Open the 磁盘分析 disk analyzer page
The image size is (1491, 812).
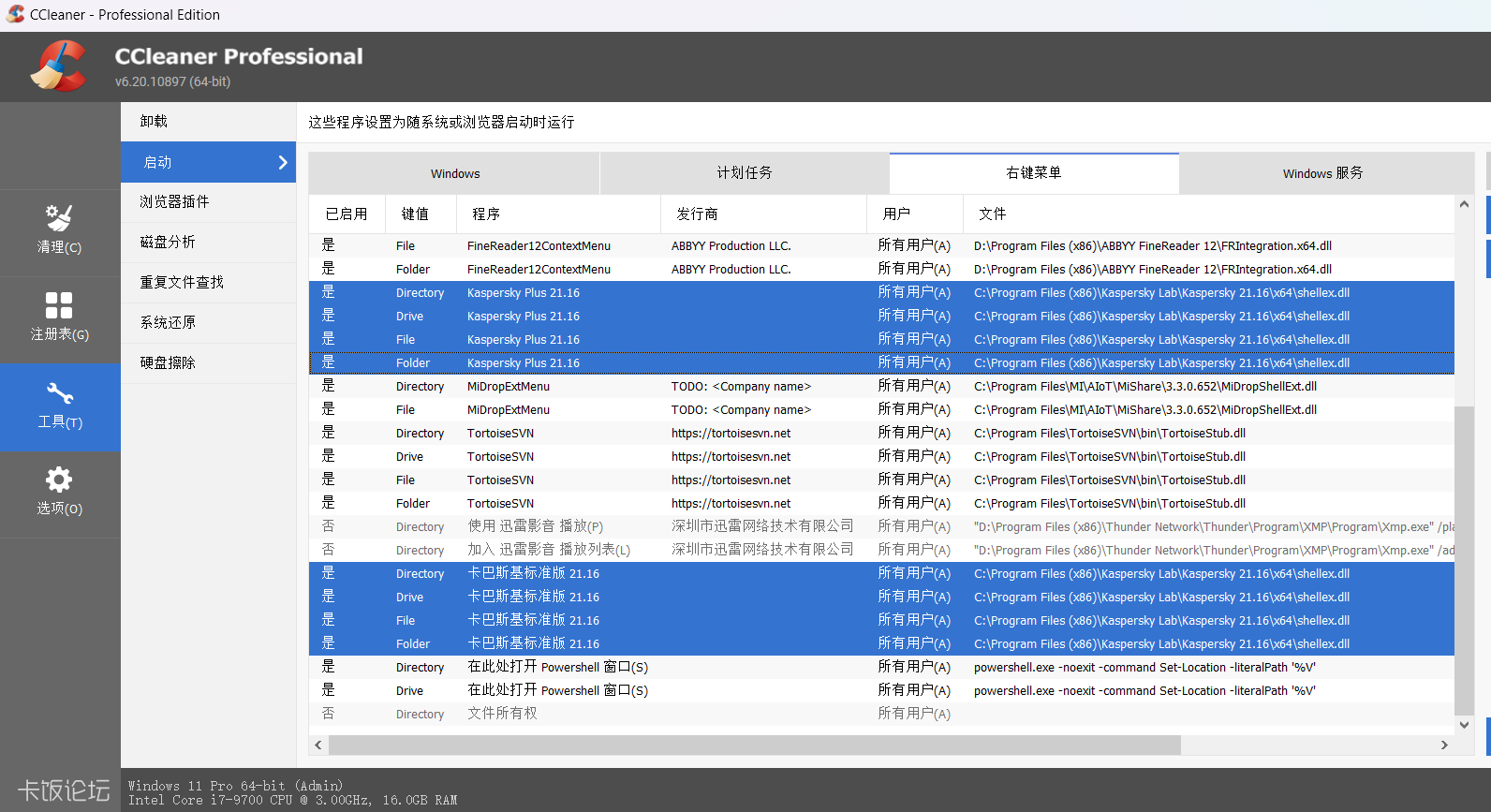(x=208, y=243)
